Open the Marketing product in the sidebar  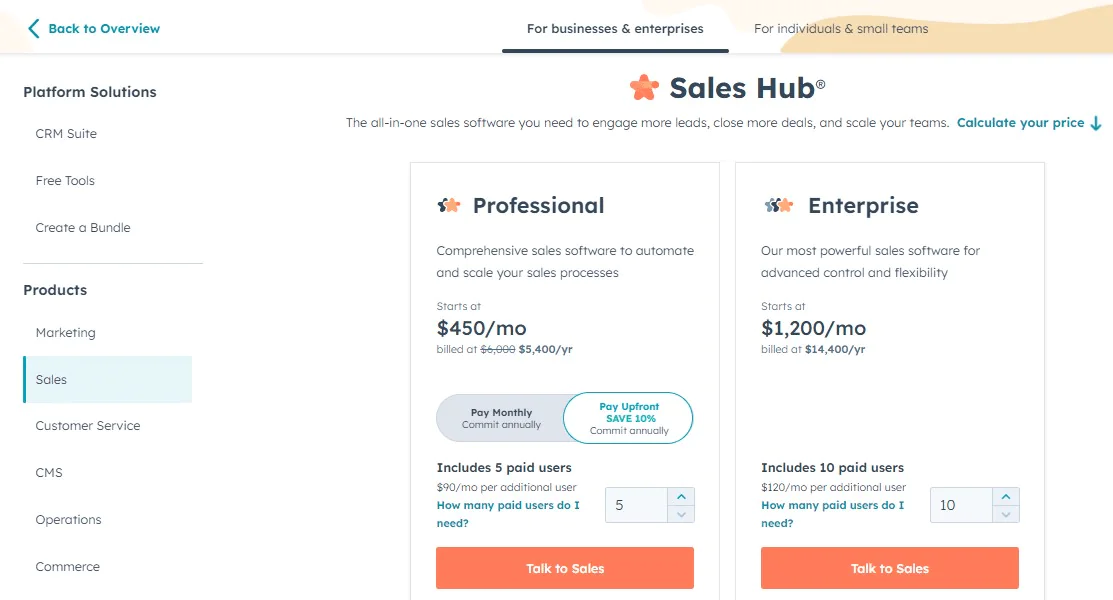click(66, 332)
